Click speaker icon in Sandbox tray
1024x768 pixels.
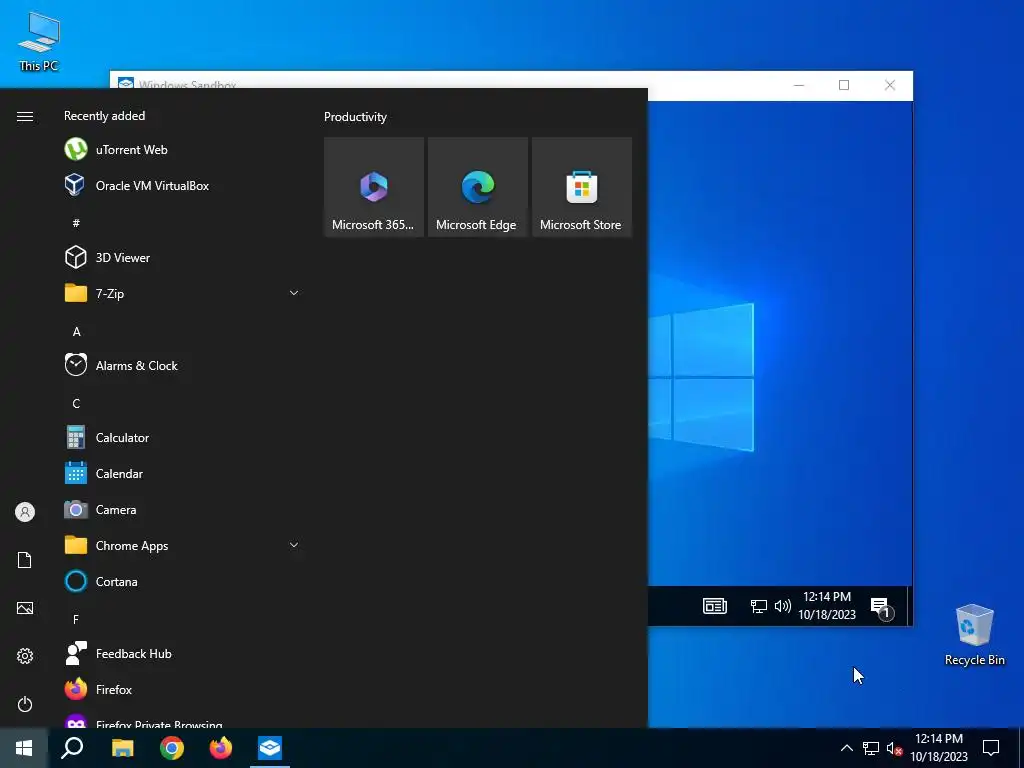(x=782, y=606)
